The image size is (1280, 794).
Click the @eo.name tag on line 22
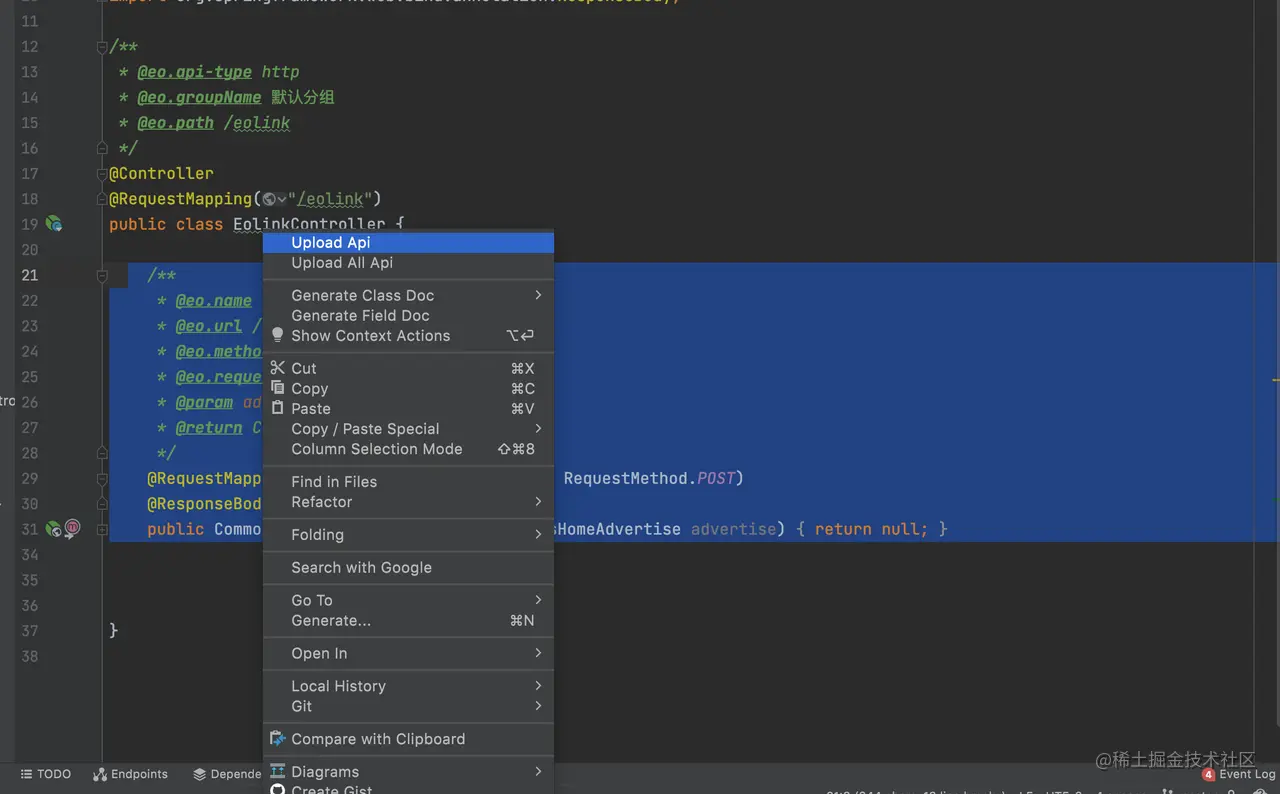[x=214, y=300]
